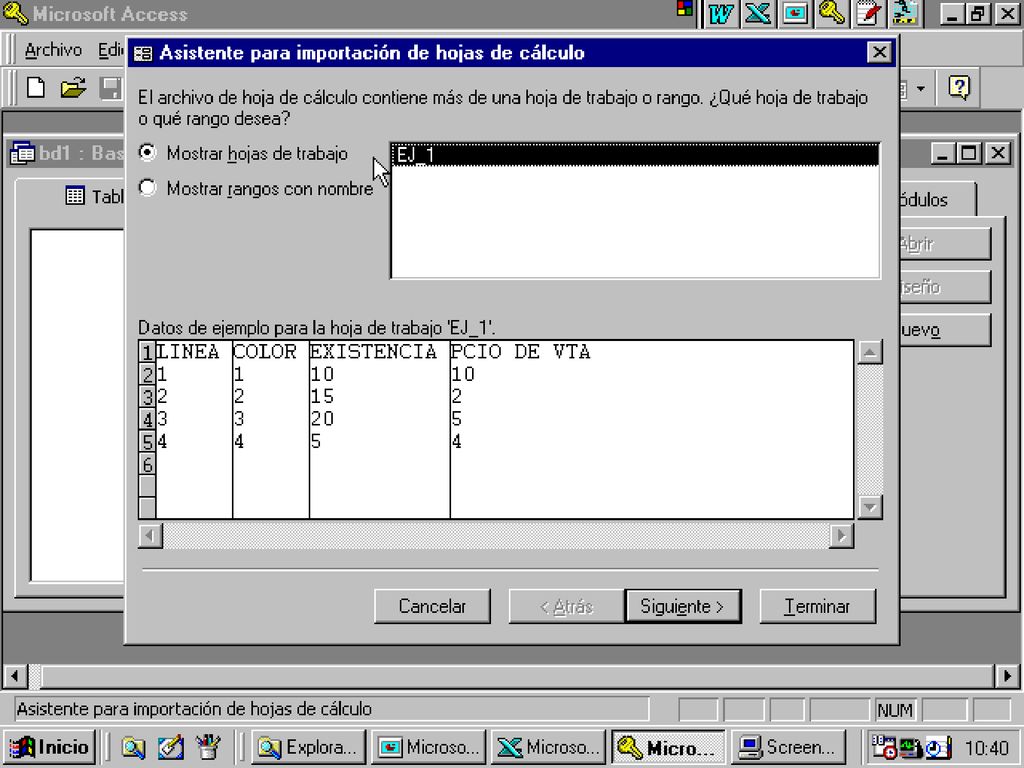Launch PowerPoint from the Office shortcut bar
The image size is (1024, 768).
[794, 14]
